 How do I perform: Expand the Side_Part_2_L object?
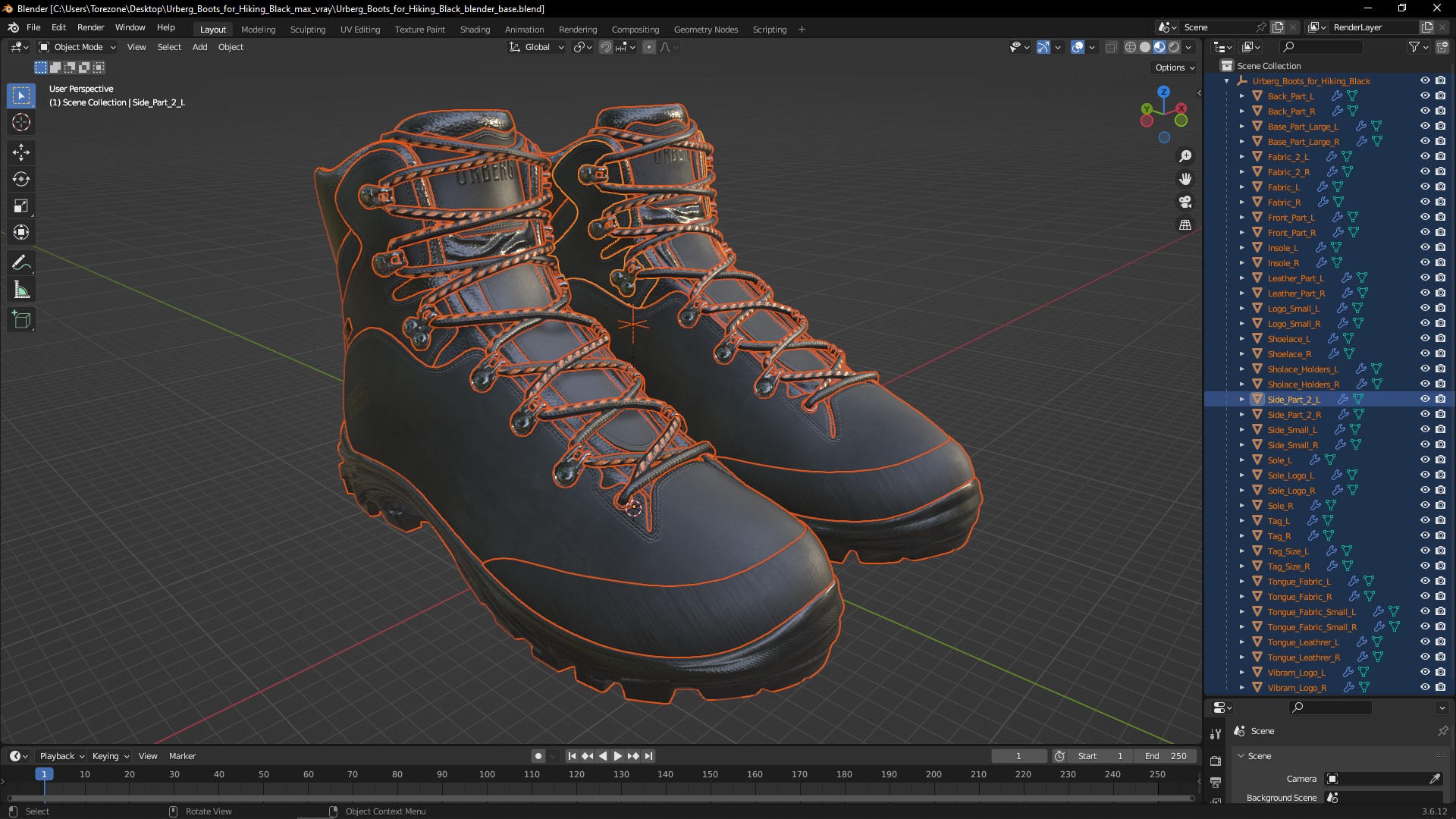pyautogui.click(x=1241, y=399)
